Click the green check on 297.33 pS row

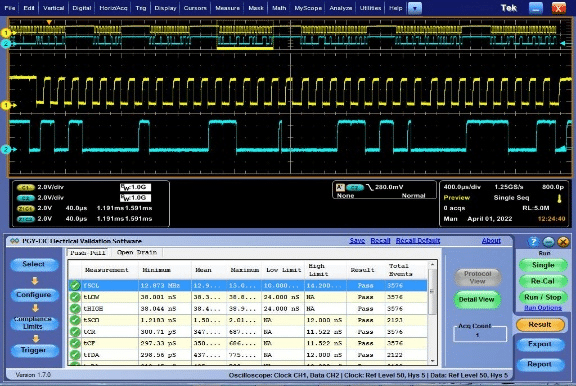[x=75, y=343]
